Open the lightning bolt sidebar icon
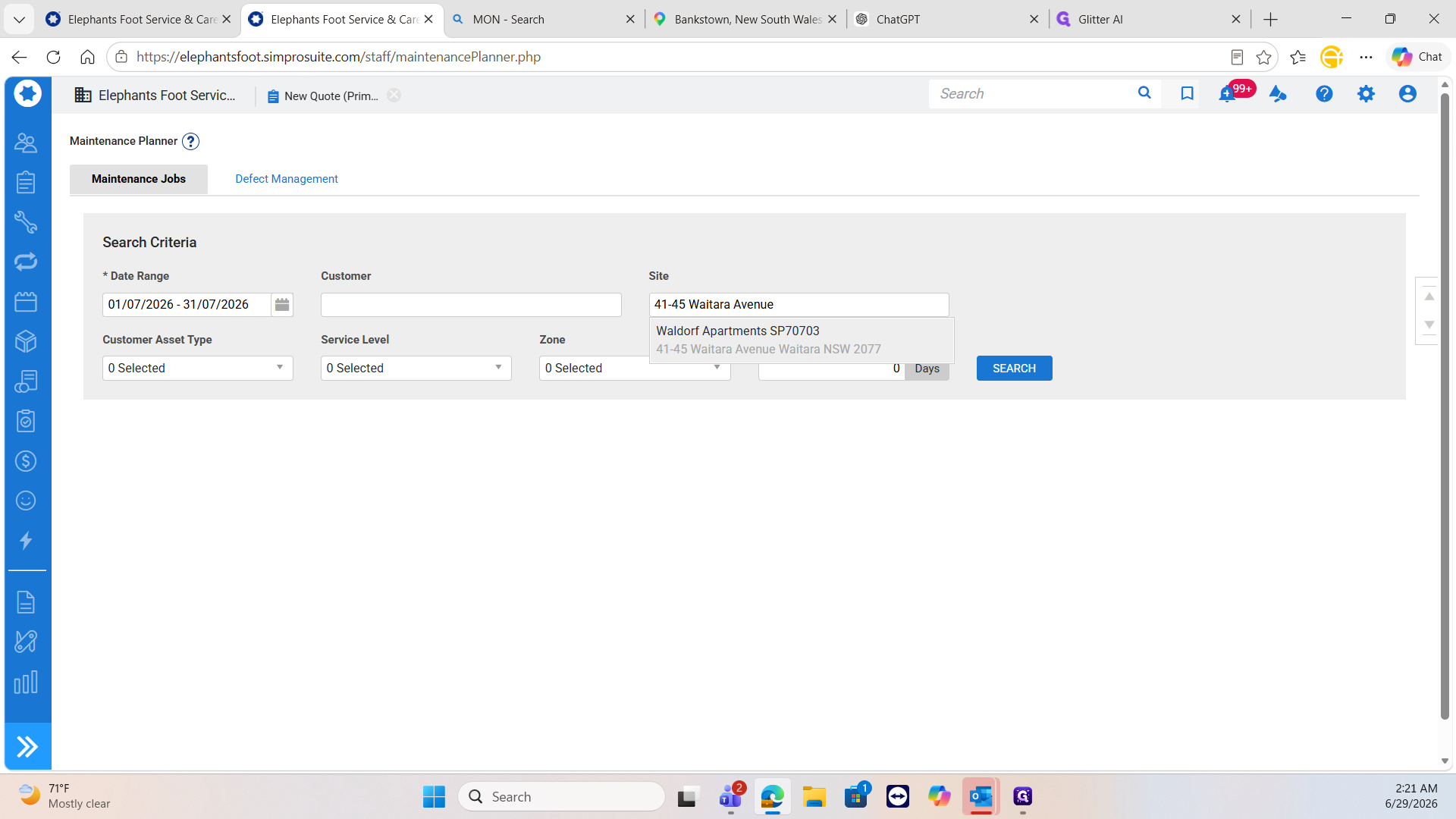Image resolution: width=1456 pixels, height=819 pixels. (26, 541)
